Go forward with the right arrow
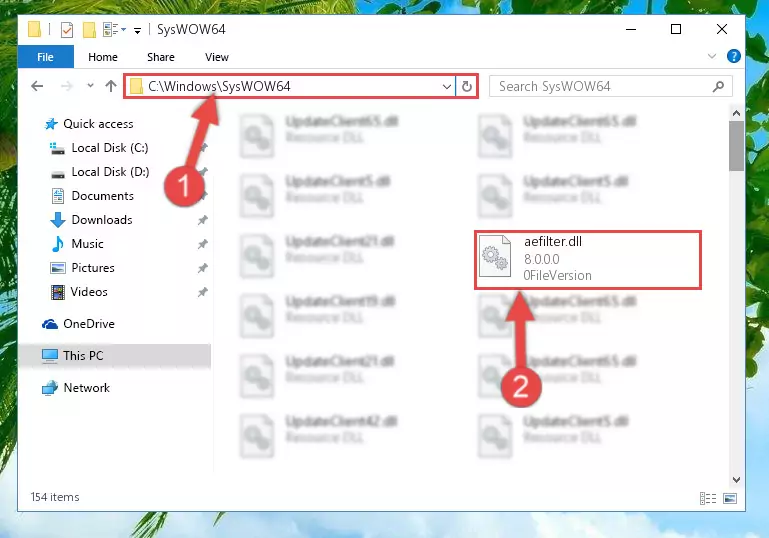 coord(67,86)
